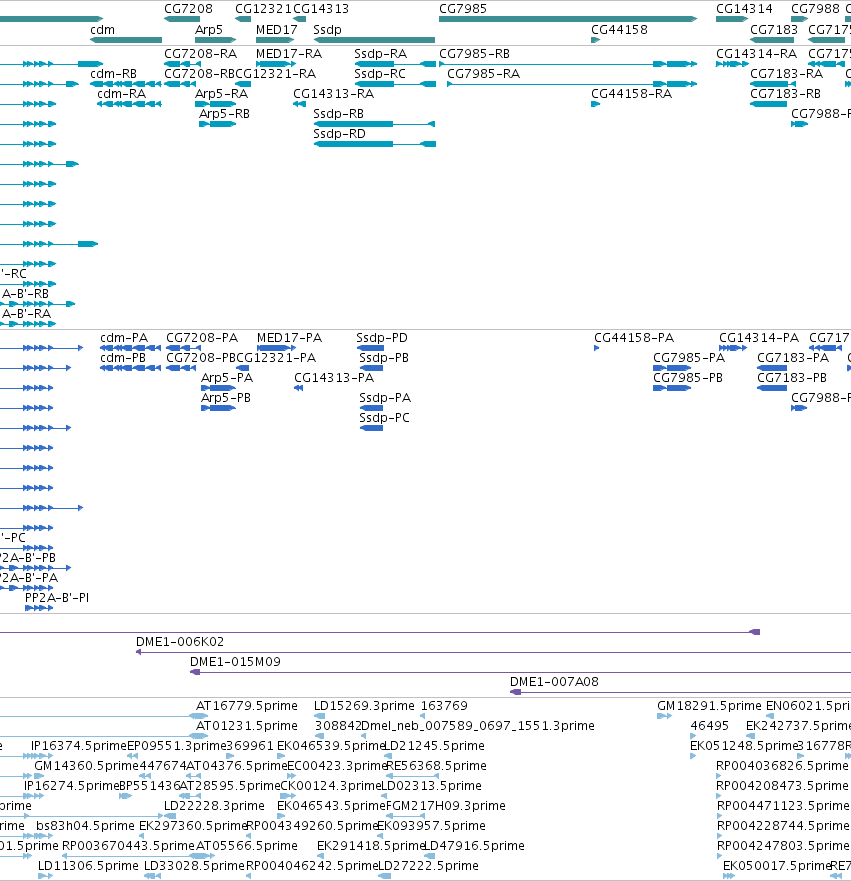This screenshot has height=881, width=851.
Task: Click the DME1-006K02 BAC label
Action: click(x=180, y=642)
